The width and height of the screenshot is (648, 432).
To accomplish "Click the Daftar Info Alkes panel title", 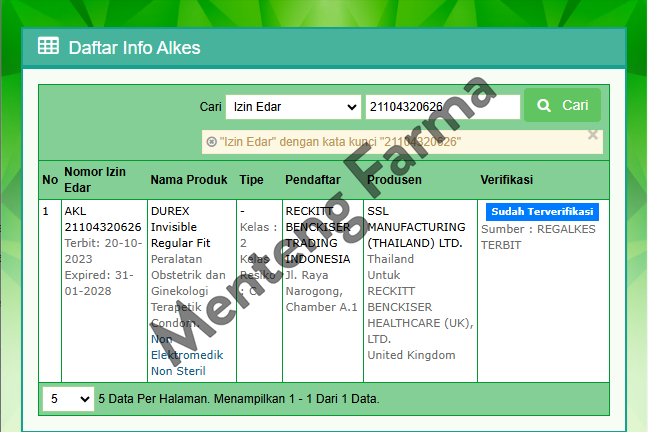I will (x=134, y=47).
